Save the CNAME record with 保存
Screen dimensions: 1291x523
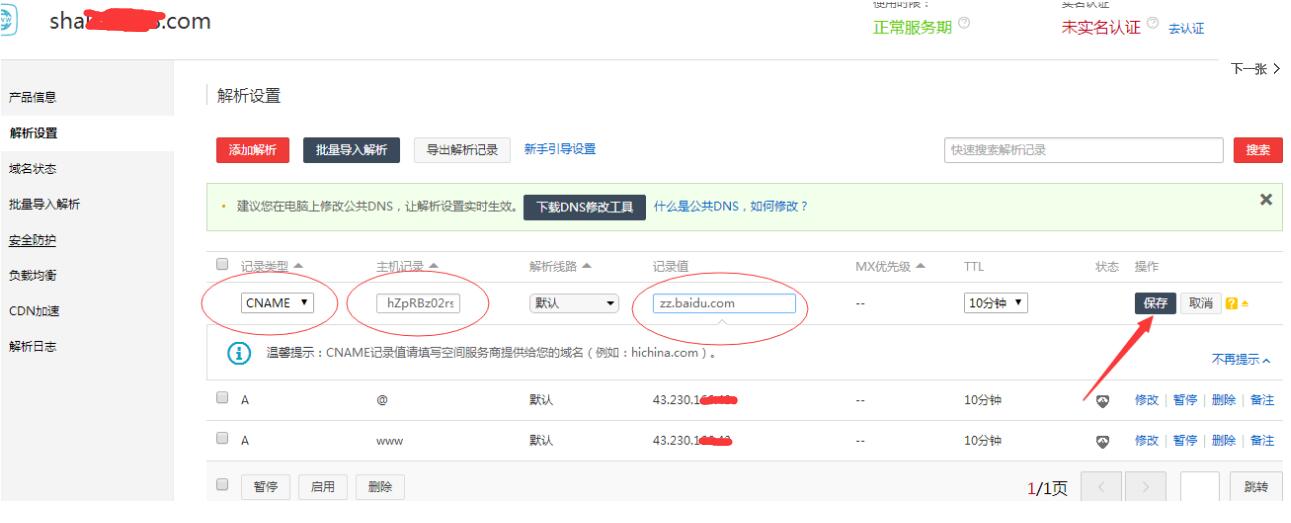1155,304
